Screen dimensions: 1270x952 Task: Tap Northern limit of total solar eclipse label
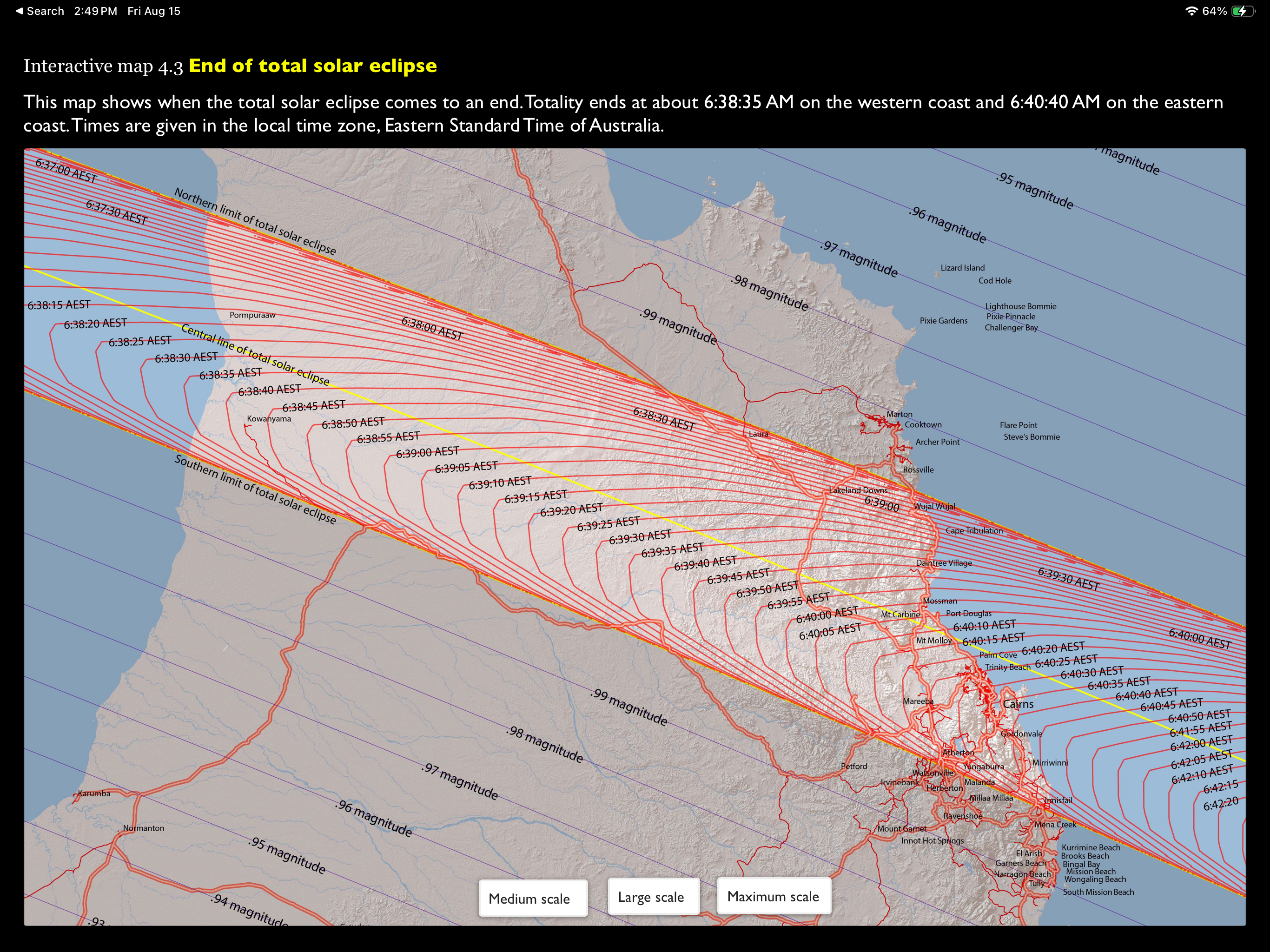(255, 222)
